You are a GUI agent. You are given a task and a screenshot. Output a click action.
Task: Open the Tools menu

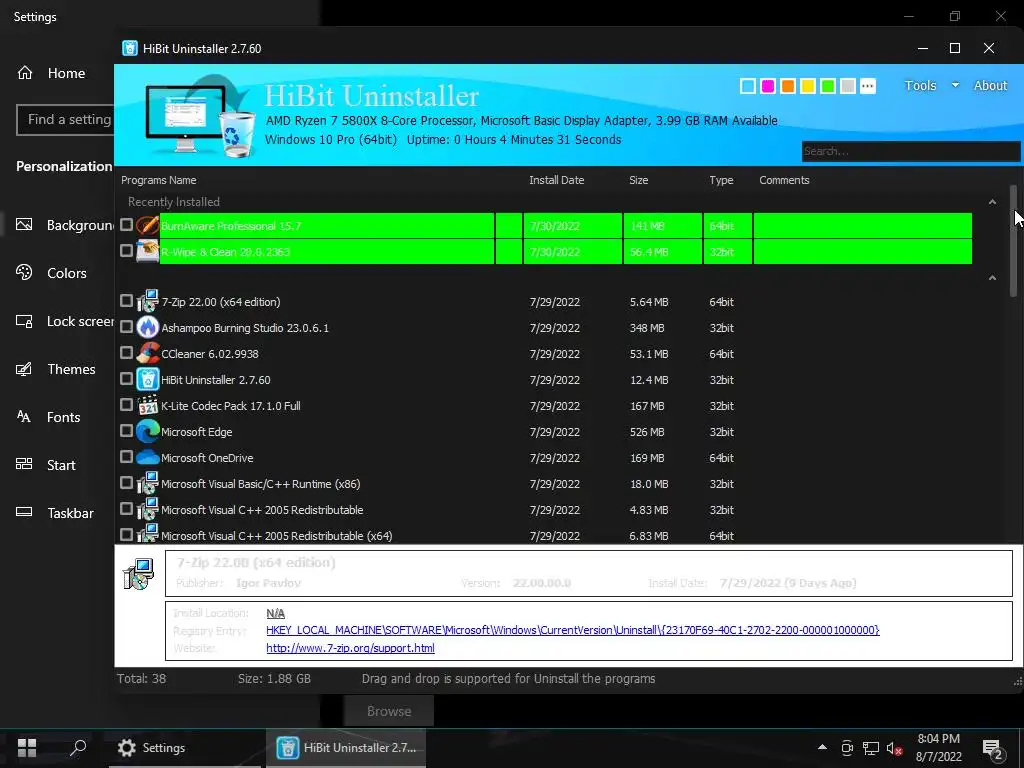click(x=920, y=85)
